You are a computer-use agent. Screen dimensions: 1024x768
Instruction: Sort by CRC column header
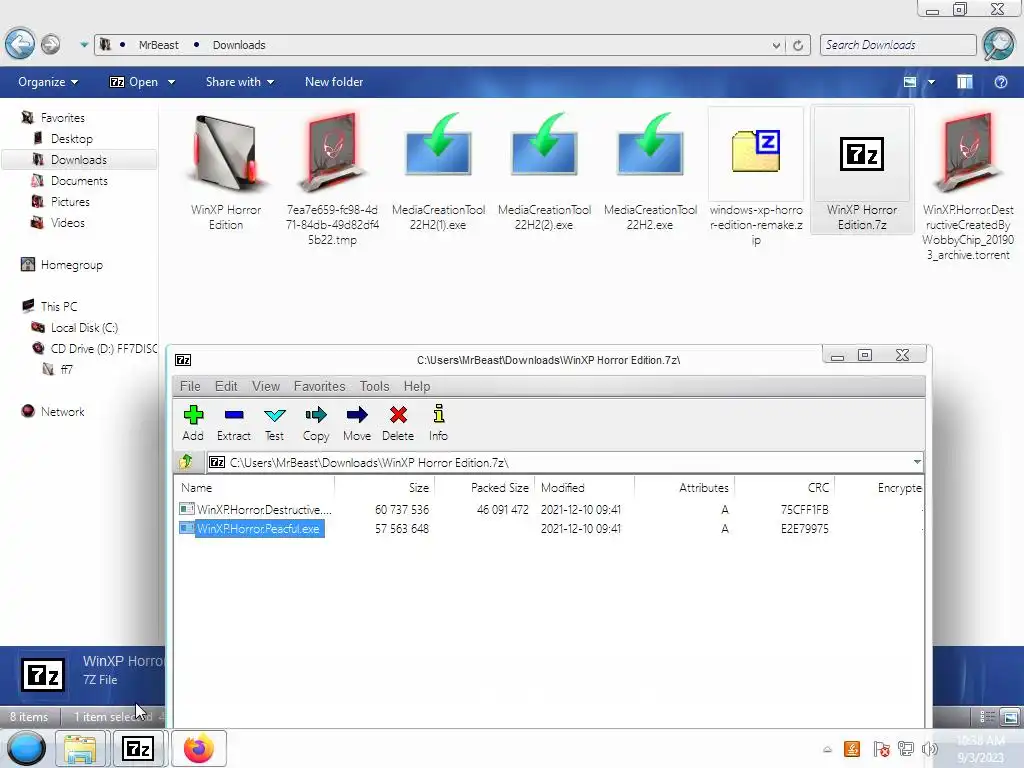point(784,487)
